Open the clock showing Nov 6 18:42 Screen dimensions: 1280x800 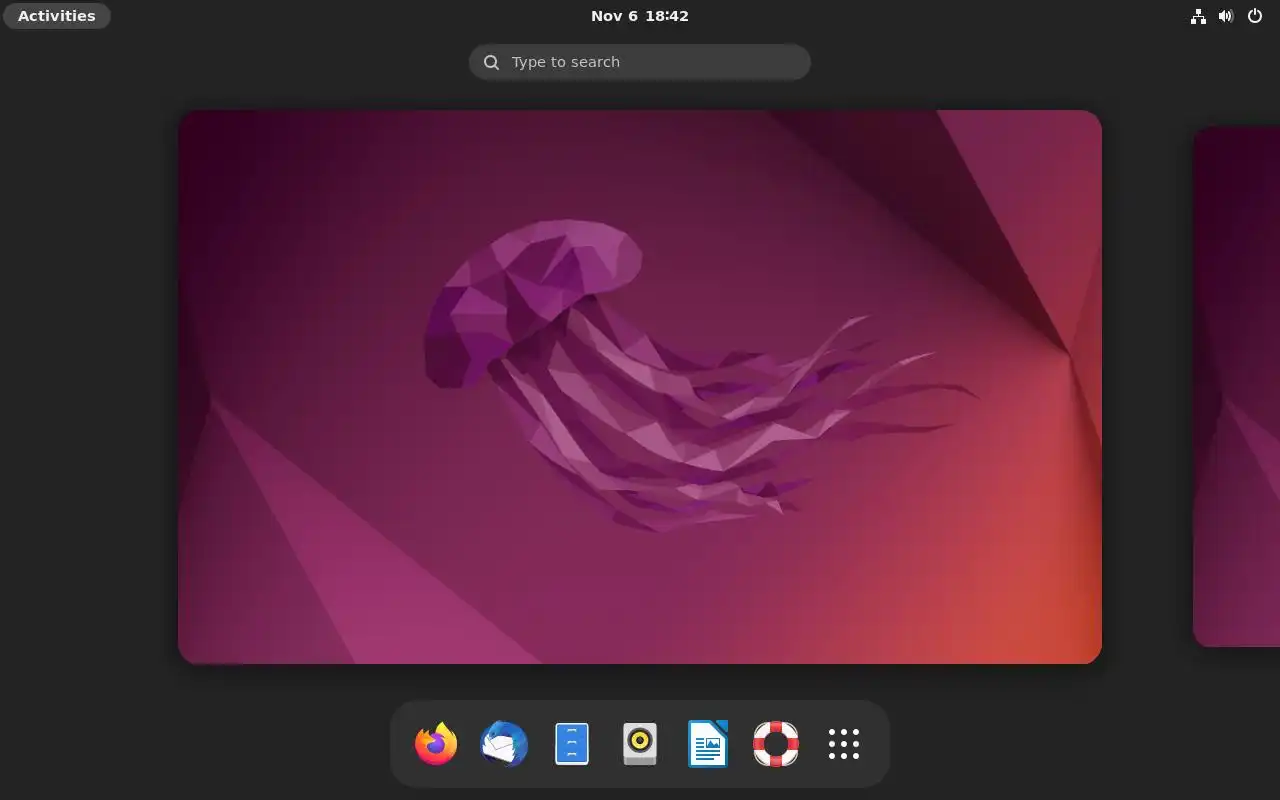click(640, 16)
